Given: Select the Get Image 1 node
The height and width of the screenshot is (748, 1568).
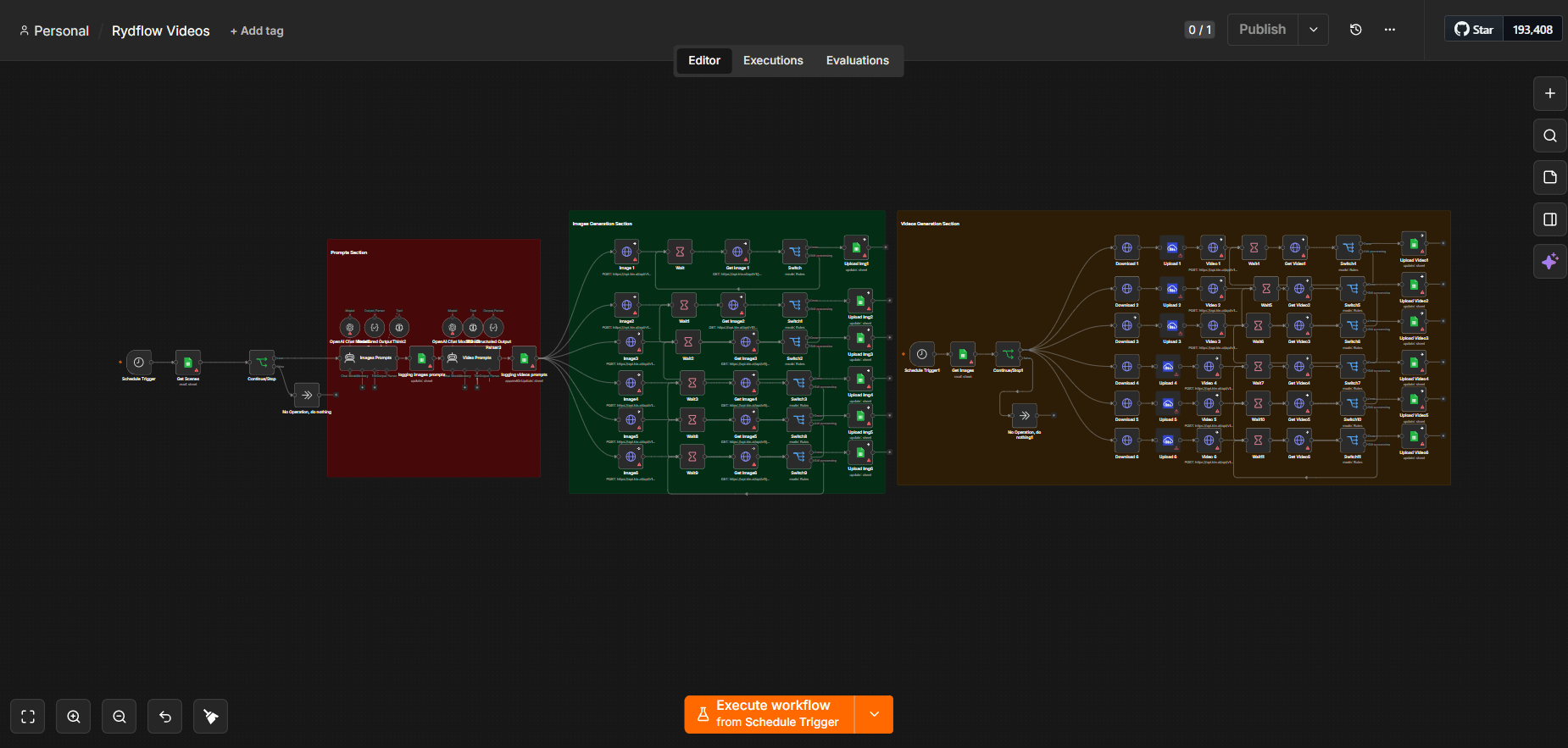Looking at the screenshot, I should pos(737,252).
